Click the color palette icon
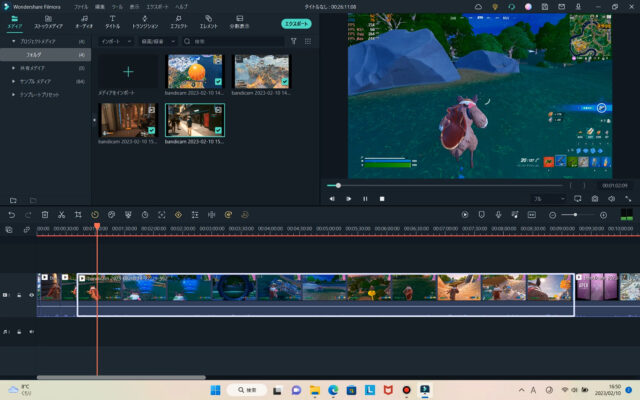 pyautogui.click(x=111, y=215)
